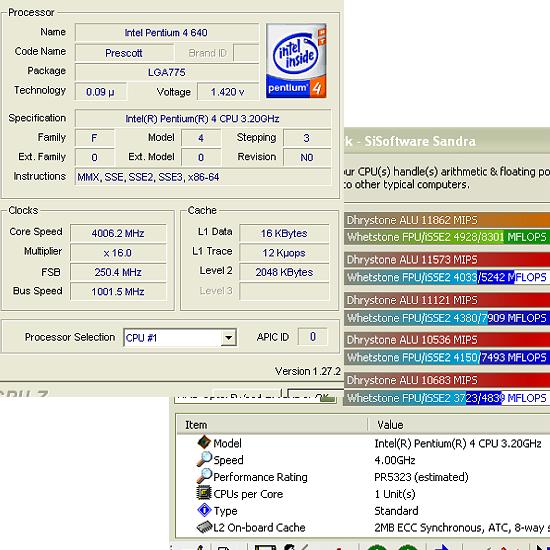Click the value 1 Unit(s)

[395, 494]
